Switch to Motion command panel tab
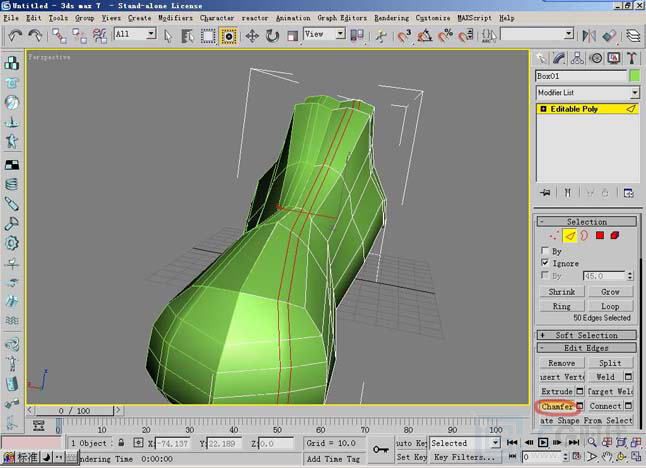The width and height of the screenshot is (646, 468). coord(596,58)
